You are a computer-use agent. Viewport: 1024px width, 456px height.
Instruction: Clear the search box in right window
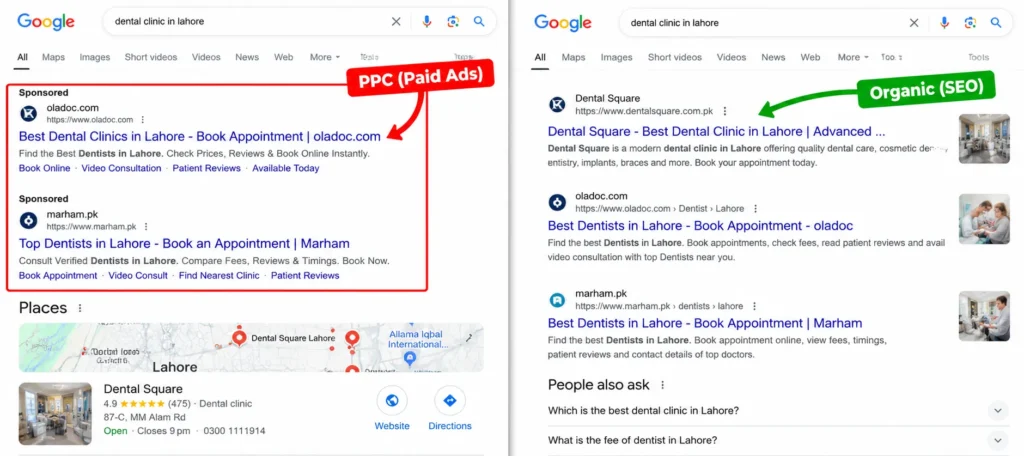[x=914, y=23]
